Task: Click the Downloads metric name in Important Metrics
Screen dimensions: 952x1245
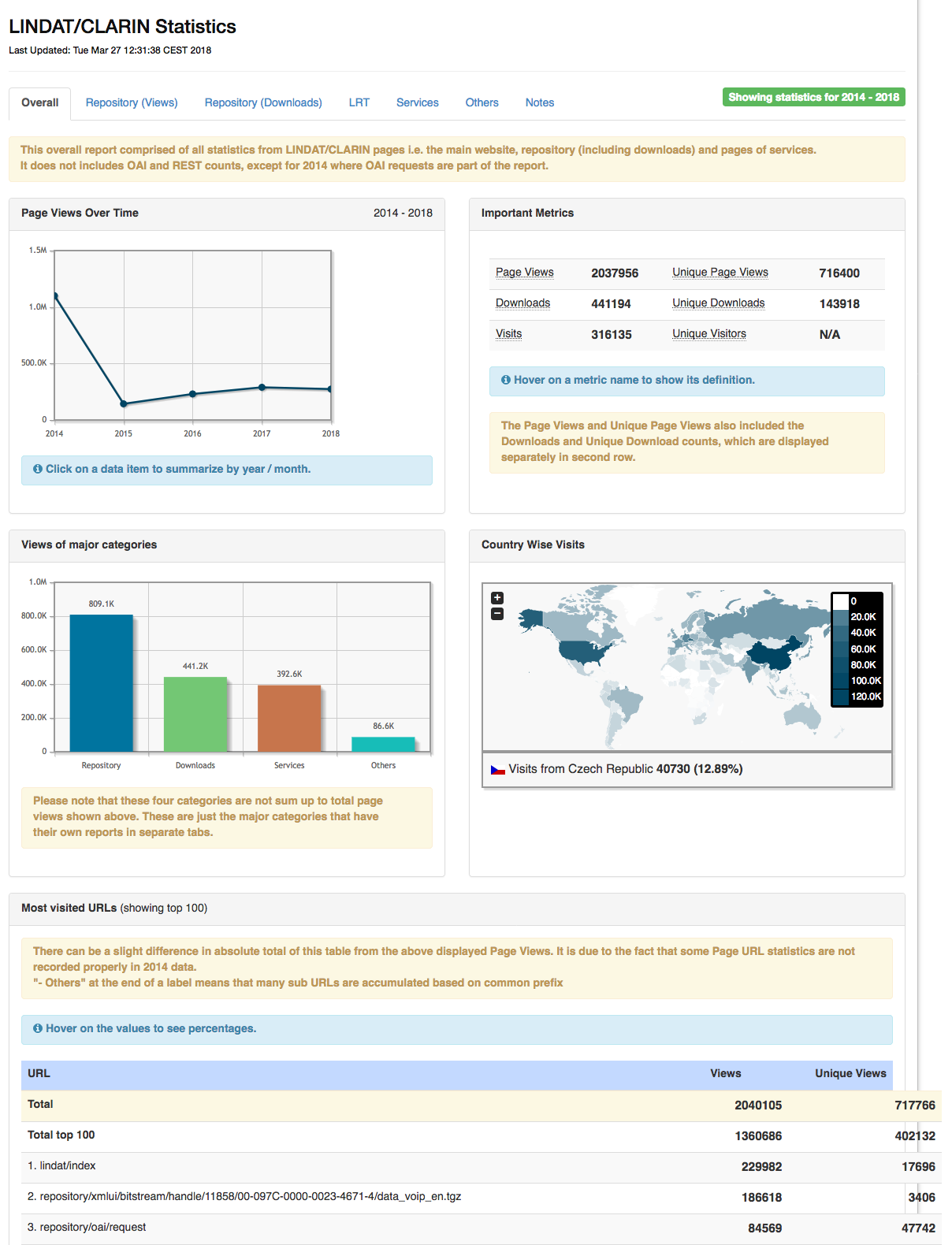Action: (x=523, y=303)
